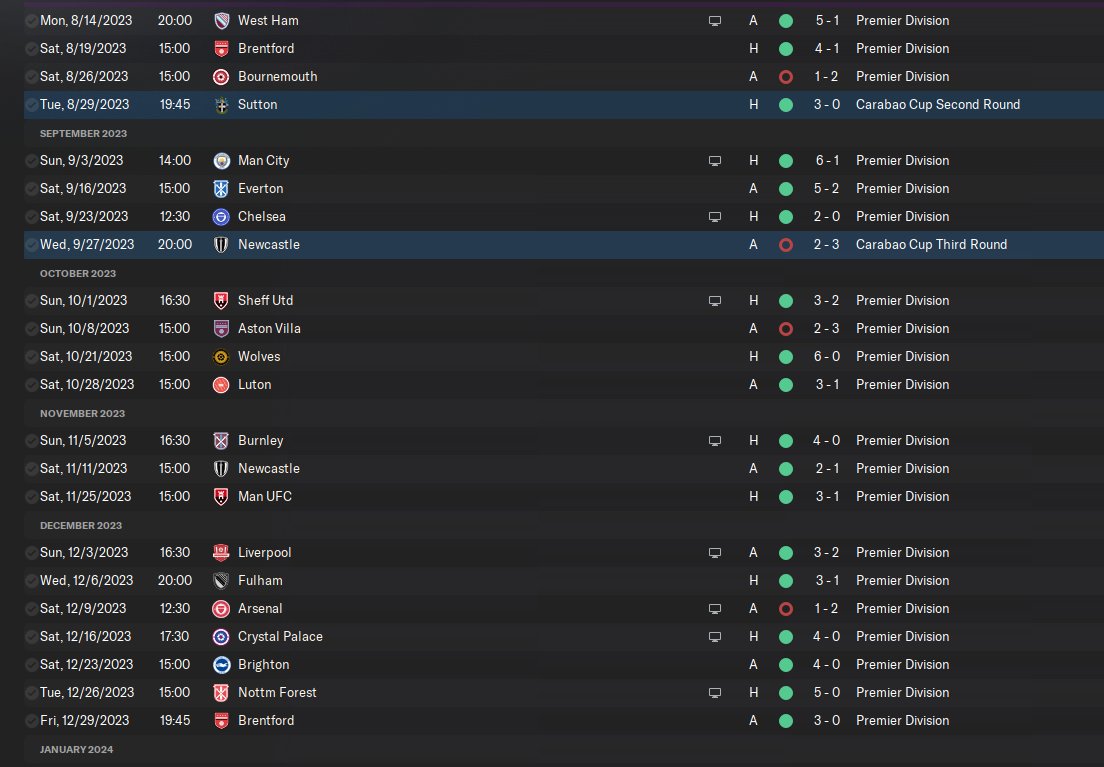This screenshot has height=767, width=1104.
Task: Expand the January 2024 month header
Action: (x=78, y=749)
